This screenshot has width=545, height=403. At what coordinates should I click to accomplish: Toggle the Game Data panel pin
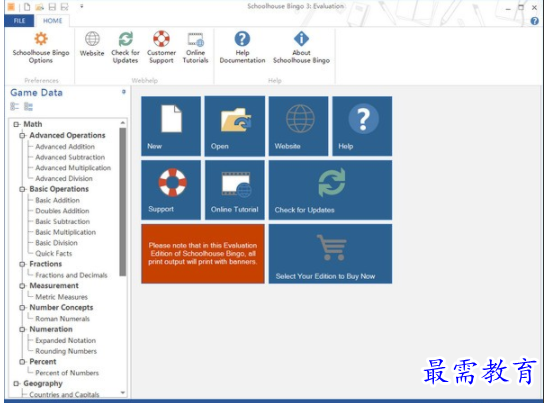tap(124, 92)
